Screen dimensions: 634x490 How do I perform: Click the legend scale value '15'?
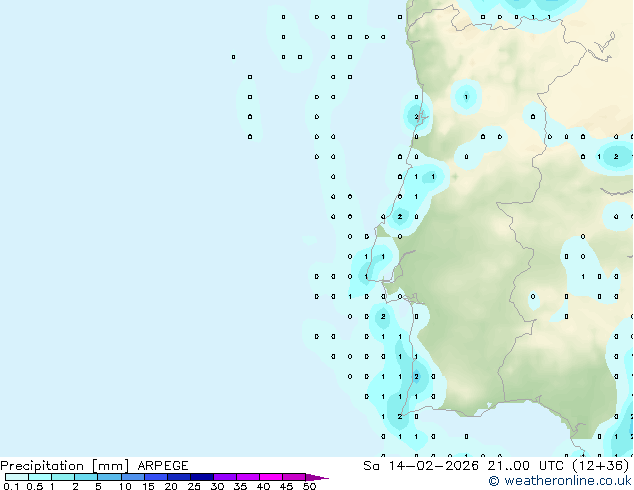148,486
